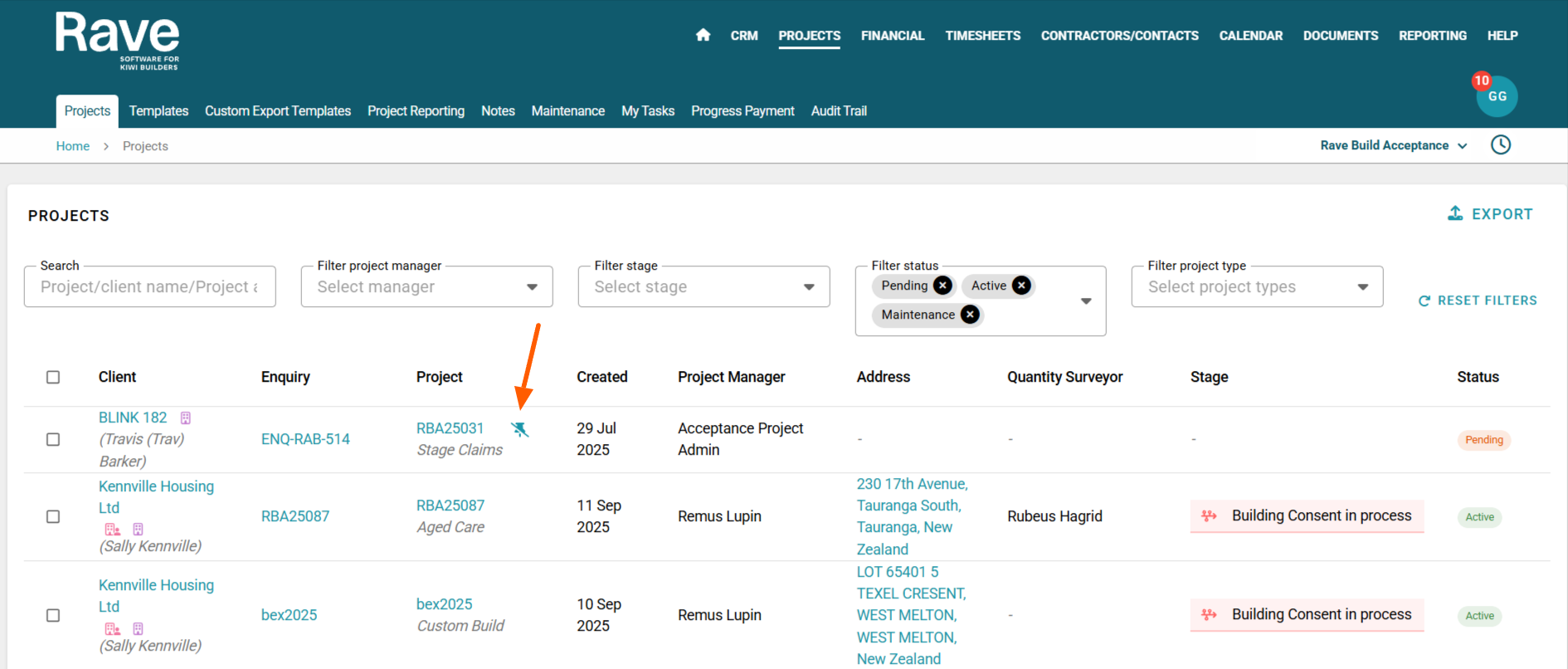Click the EXPORT button

[x=1490, y=214]
